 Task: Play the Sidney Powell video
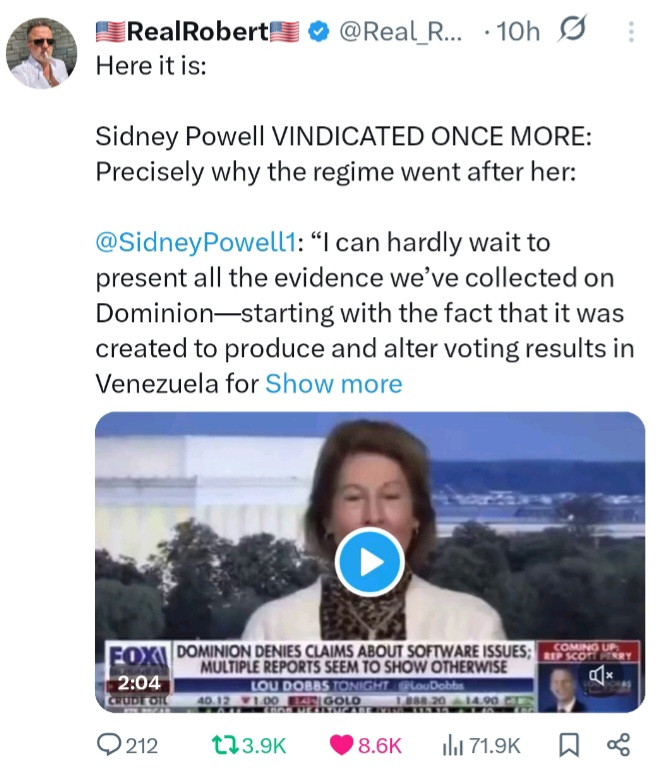[x=369, y=561]
